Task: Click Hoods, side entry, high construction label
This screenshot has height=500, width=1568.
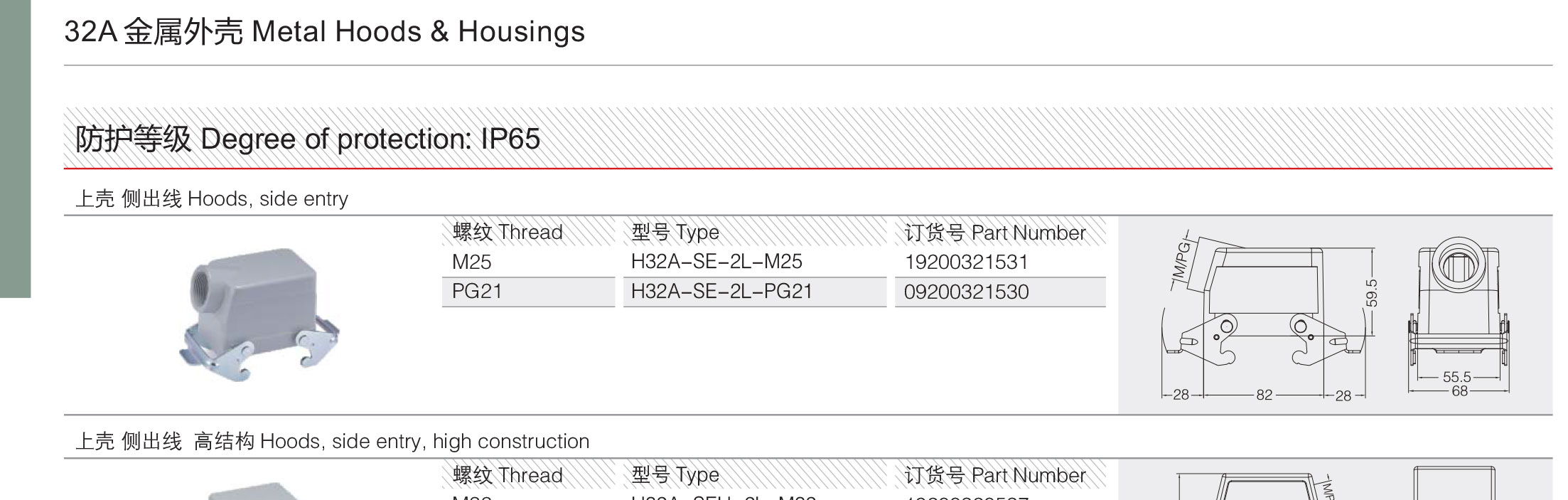Action: 333,441
